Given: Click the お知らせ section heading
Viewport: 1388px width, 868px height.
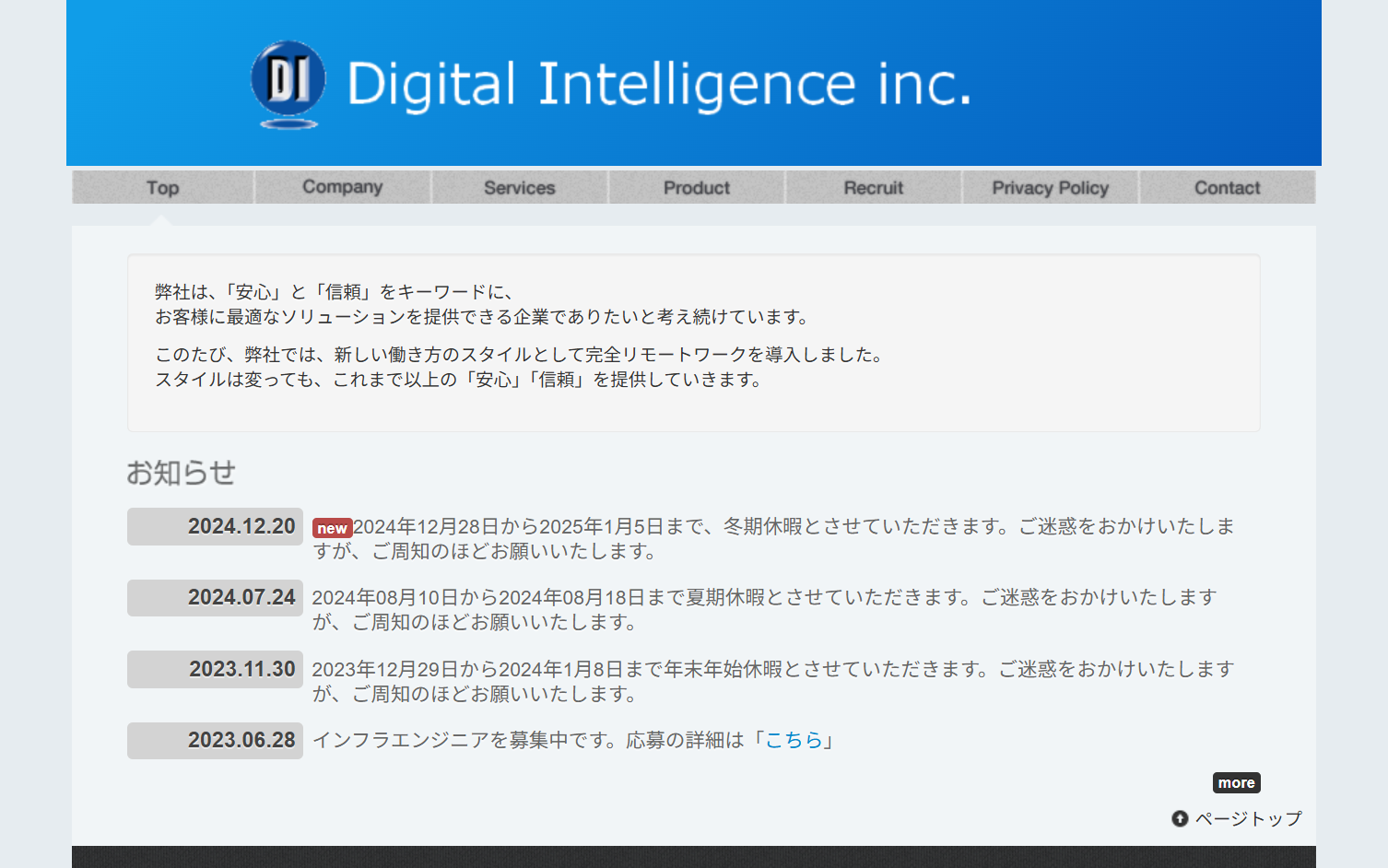Looking at the screenshot, I should click(181, 473).
